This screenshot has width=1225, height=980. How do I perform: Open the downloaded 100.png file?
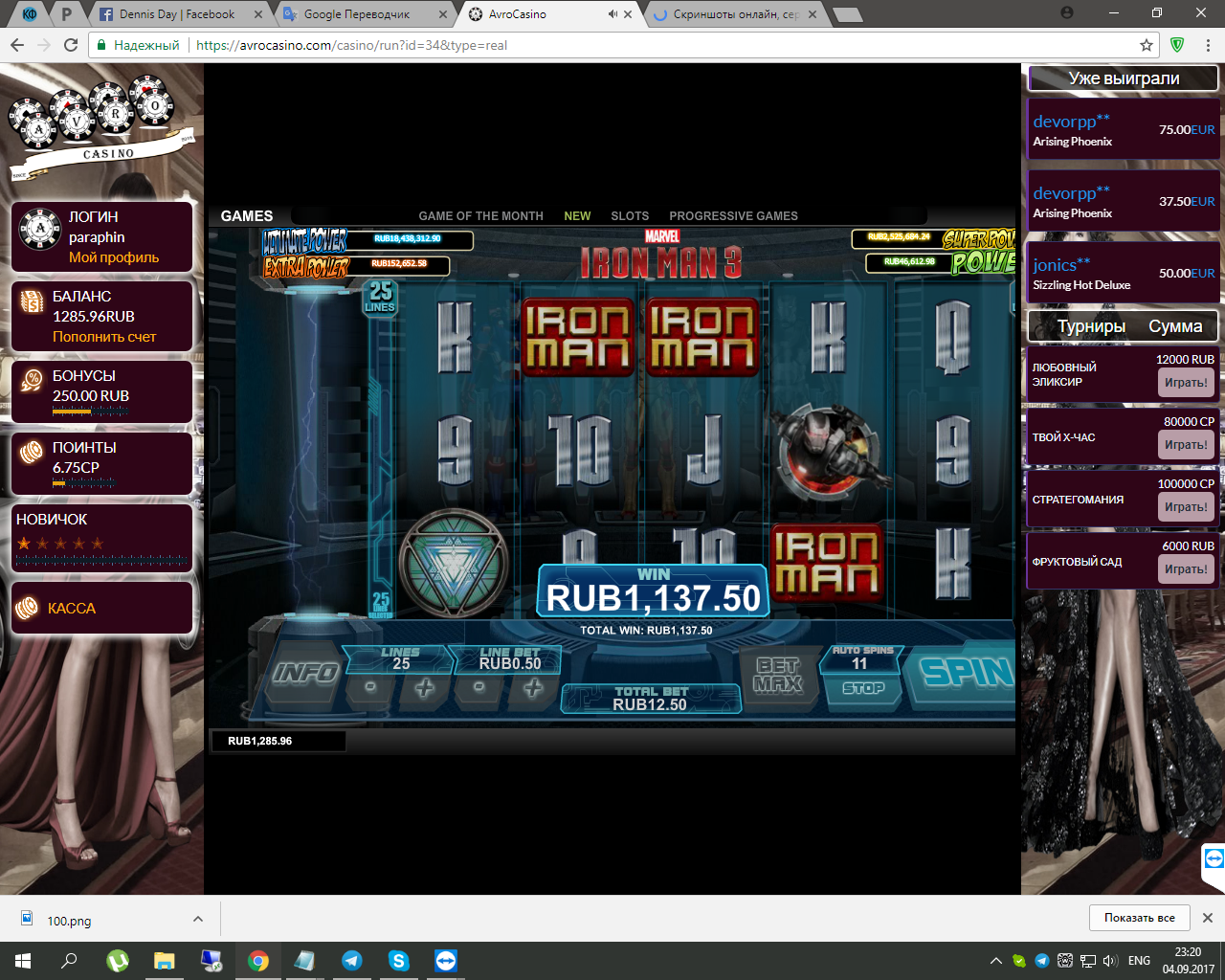pos(69,921)
